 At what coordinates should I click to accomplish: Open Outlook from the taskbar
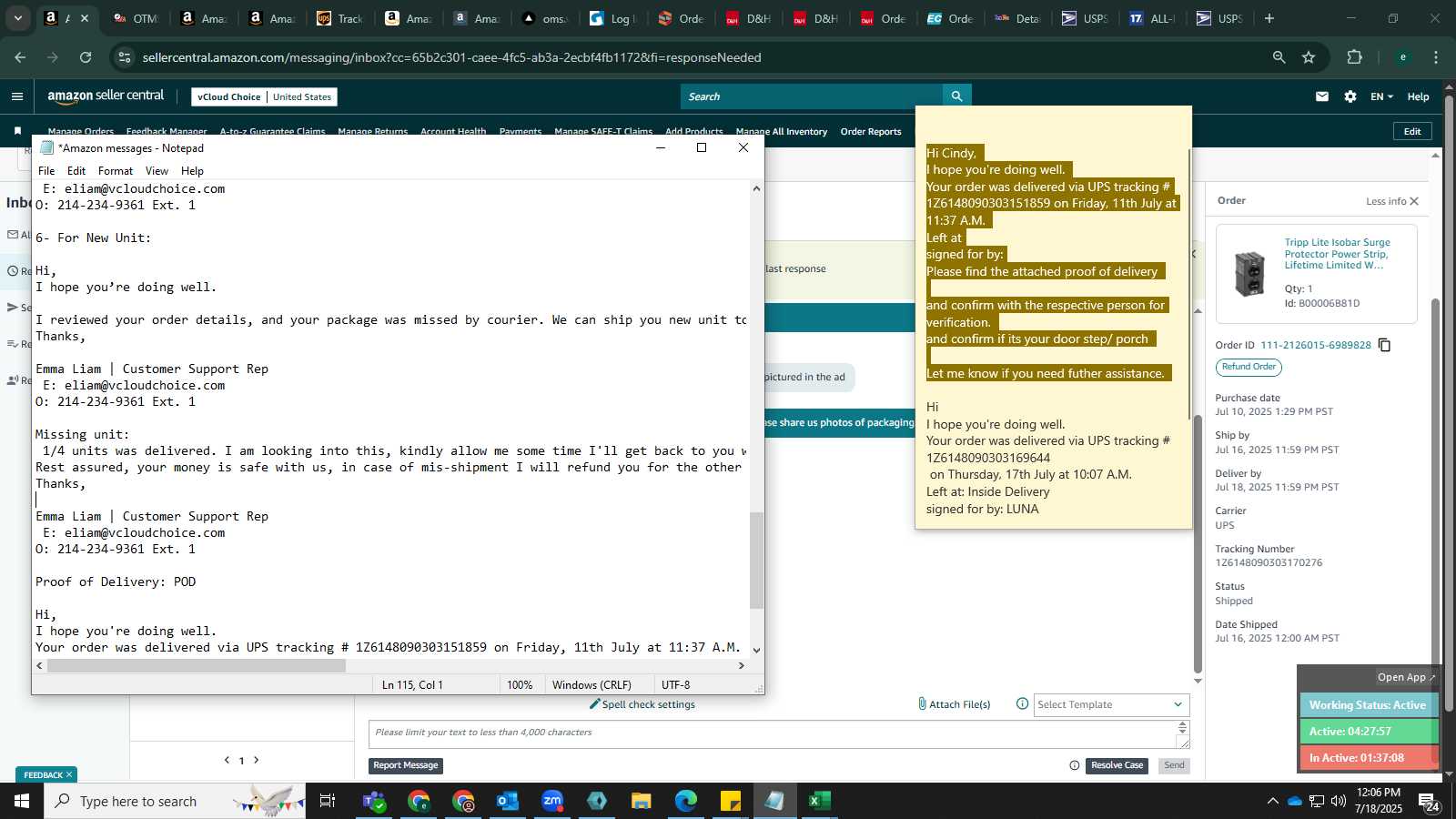(507, 801)
